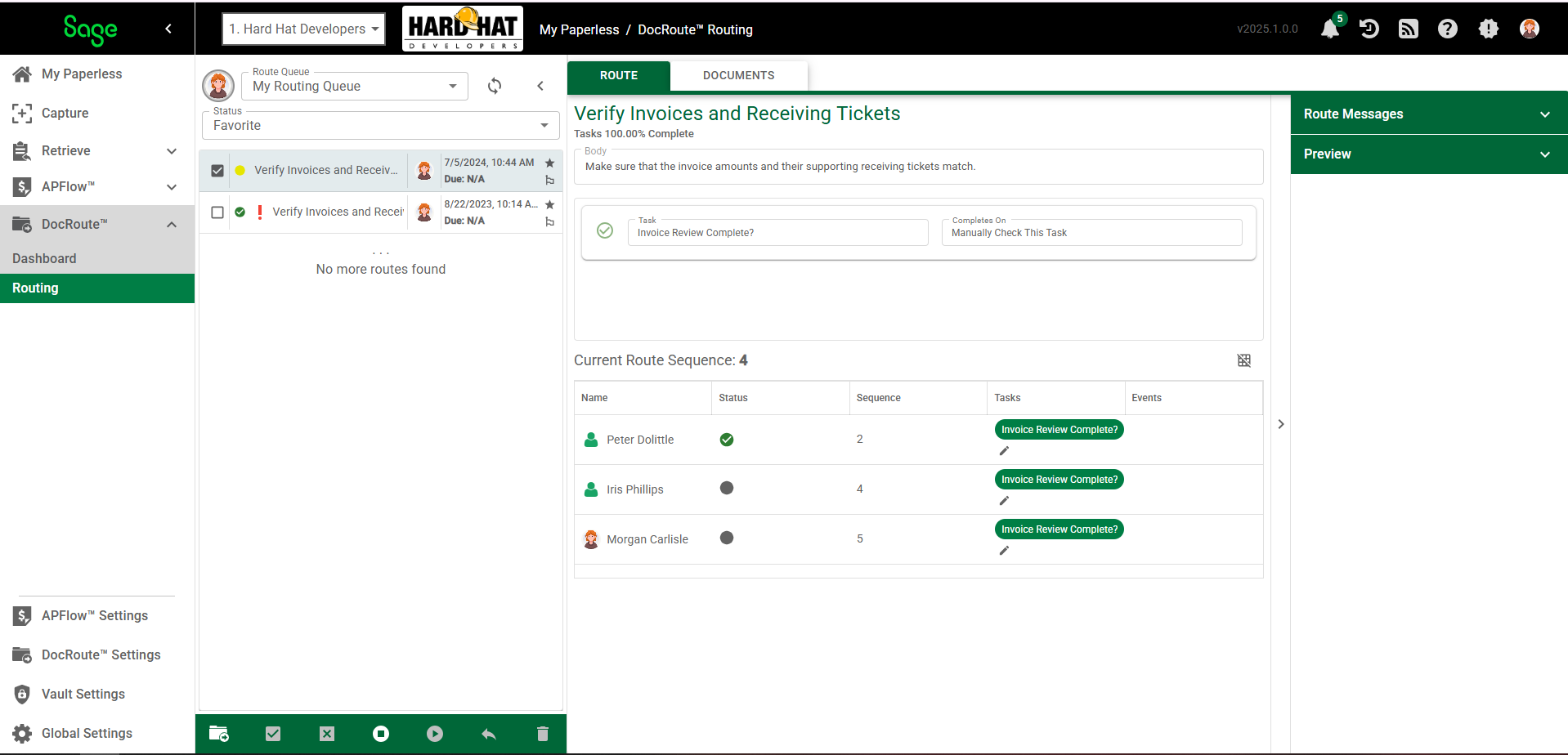This screenshot has height=755, width=1568.
Task: Click the approve checkmark toolbar icon
Action: [273, 734]
